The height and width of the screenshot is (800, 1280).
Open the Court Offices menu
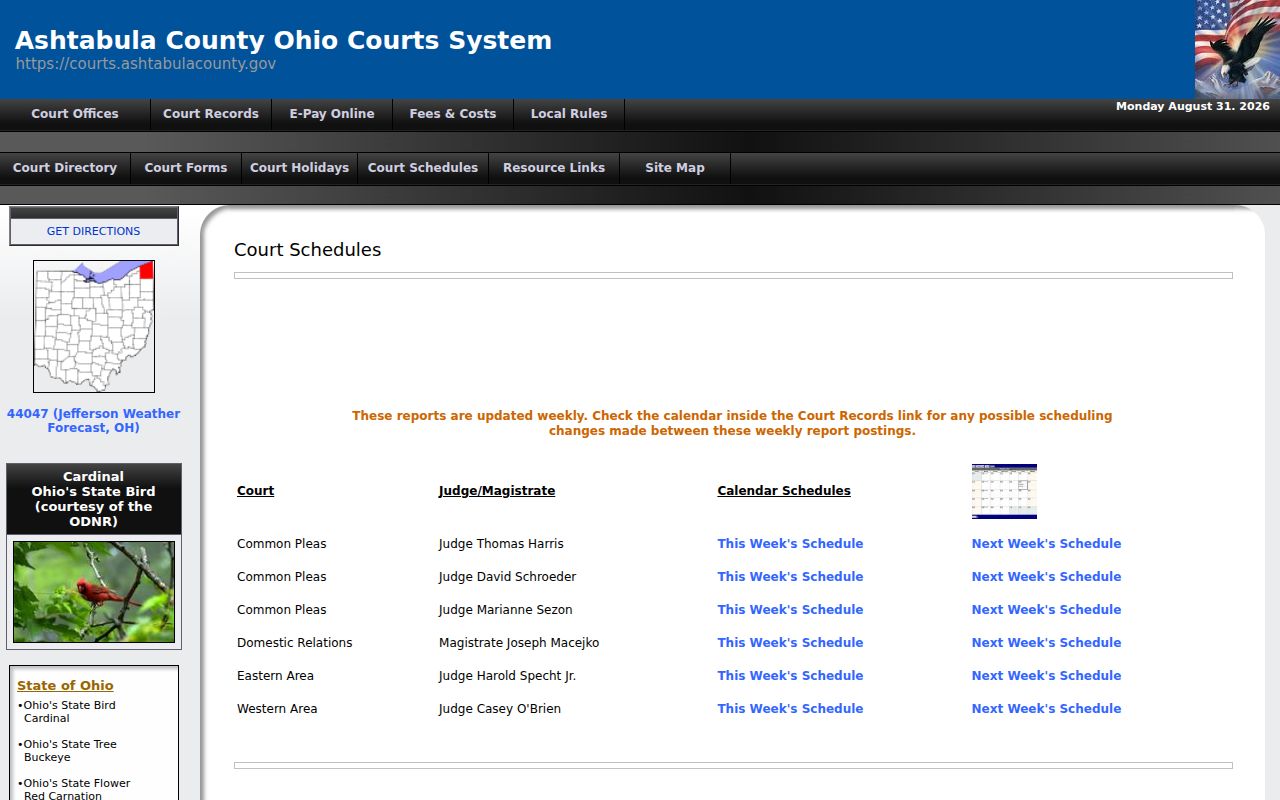pyautogui.click(x=75, y=114)
